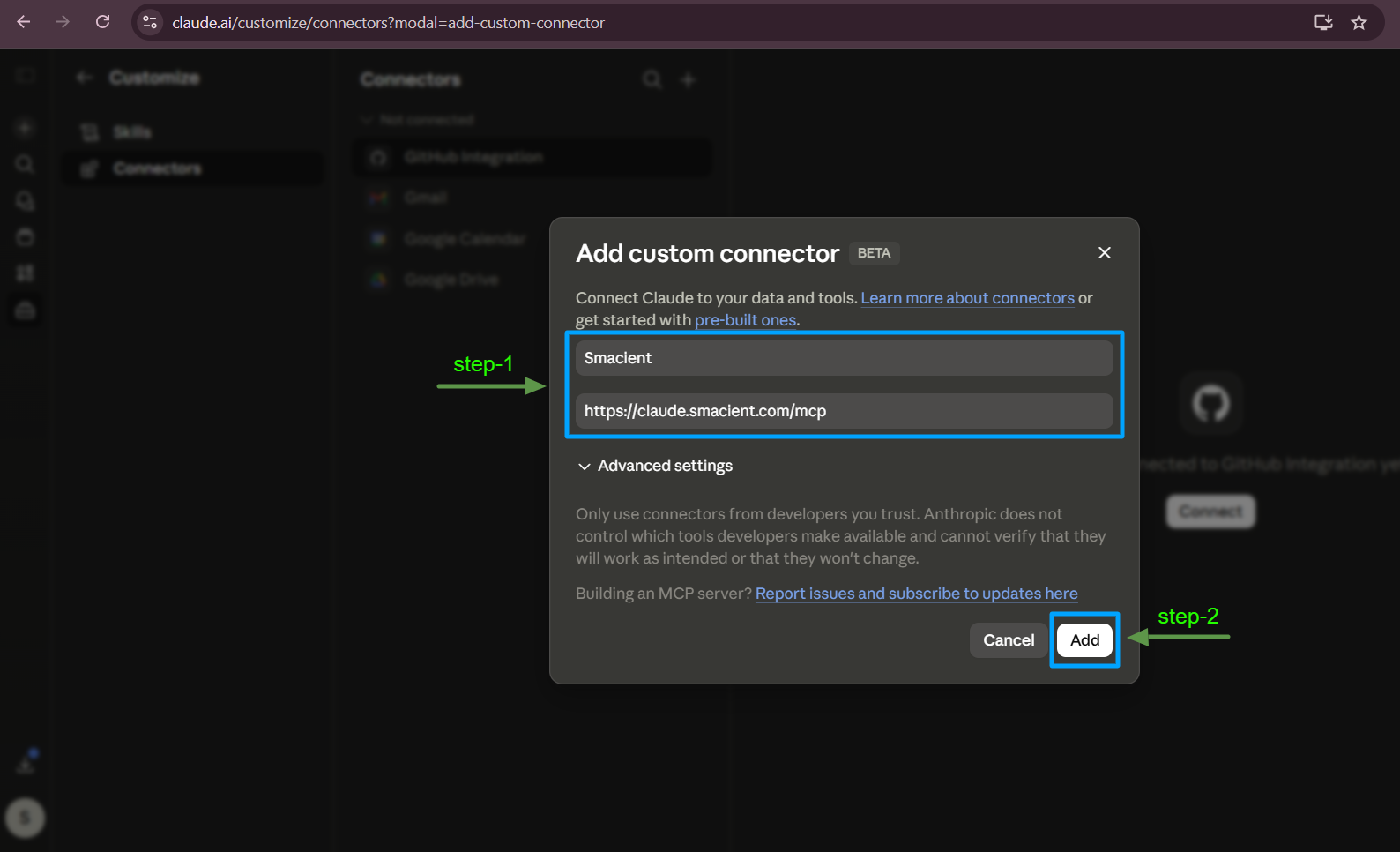Go forward using the browser forward arrow
This screenshot has height=852, width=1400.
coord(63,22)
